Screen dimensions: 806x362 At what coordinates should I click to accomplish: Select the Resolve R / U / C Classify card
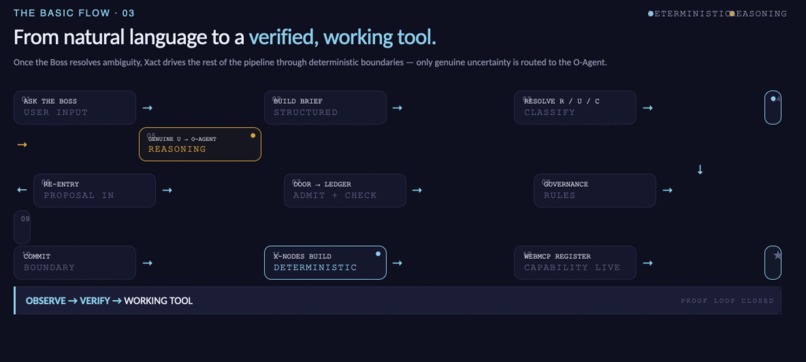point(575,107)
